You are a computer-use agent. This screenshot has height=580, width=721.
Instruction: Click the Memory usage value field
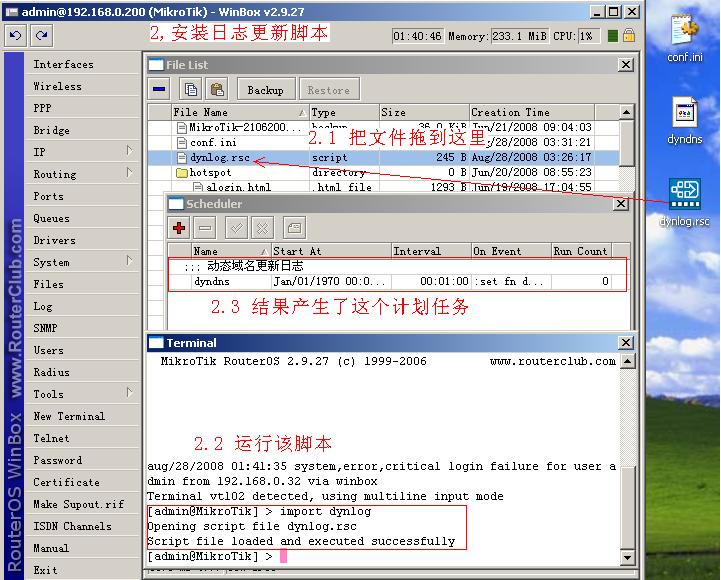click(519, 36)
